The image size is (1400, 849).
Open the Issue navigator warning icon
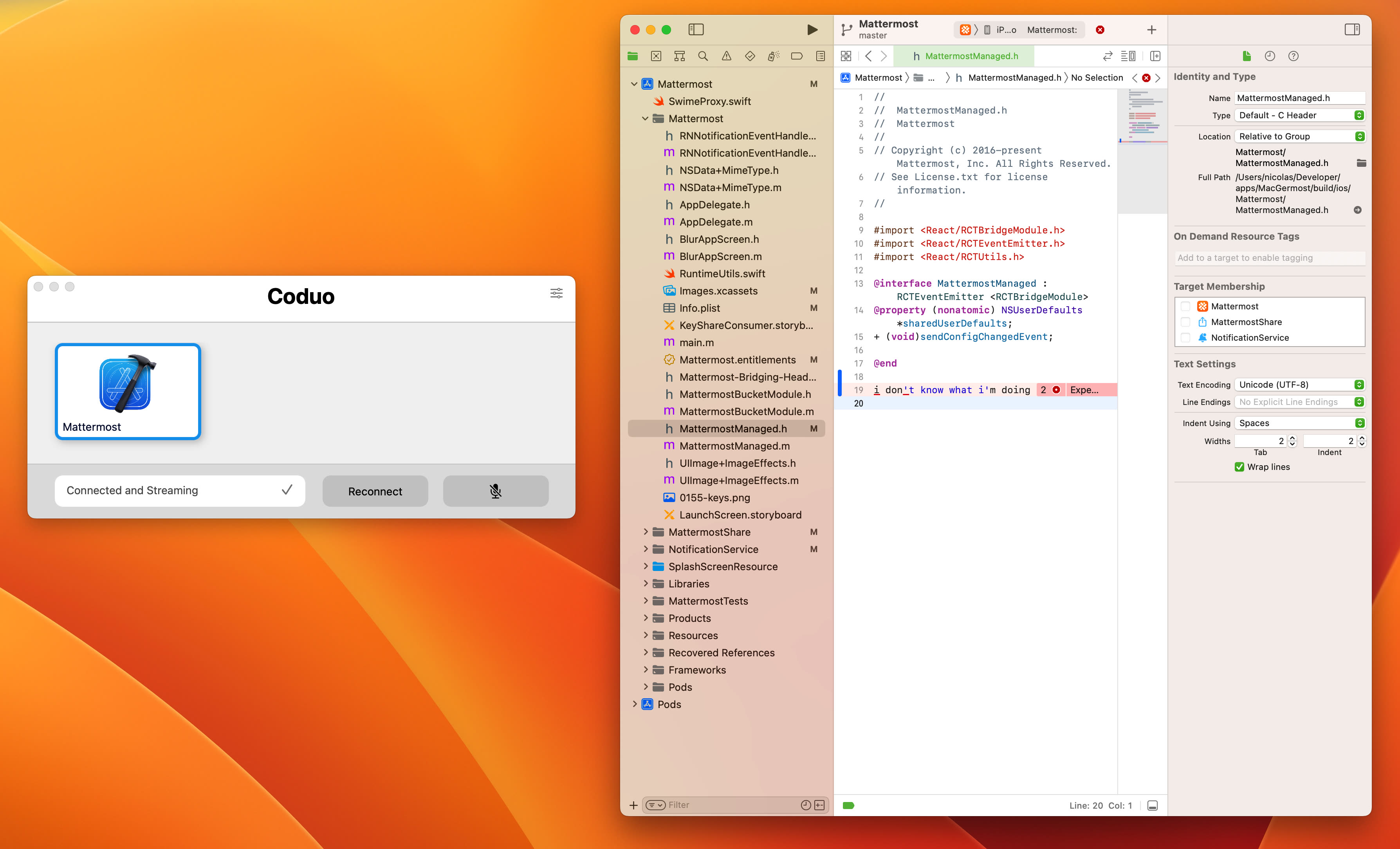727,56
